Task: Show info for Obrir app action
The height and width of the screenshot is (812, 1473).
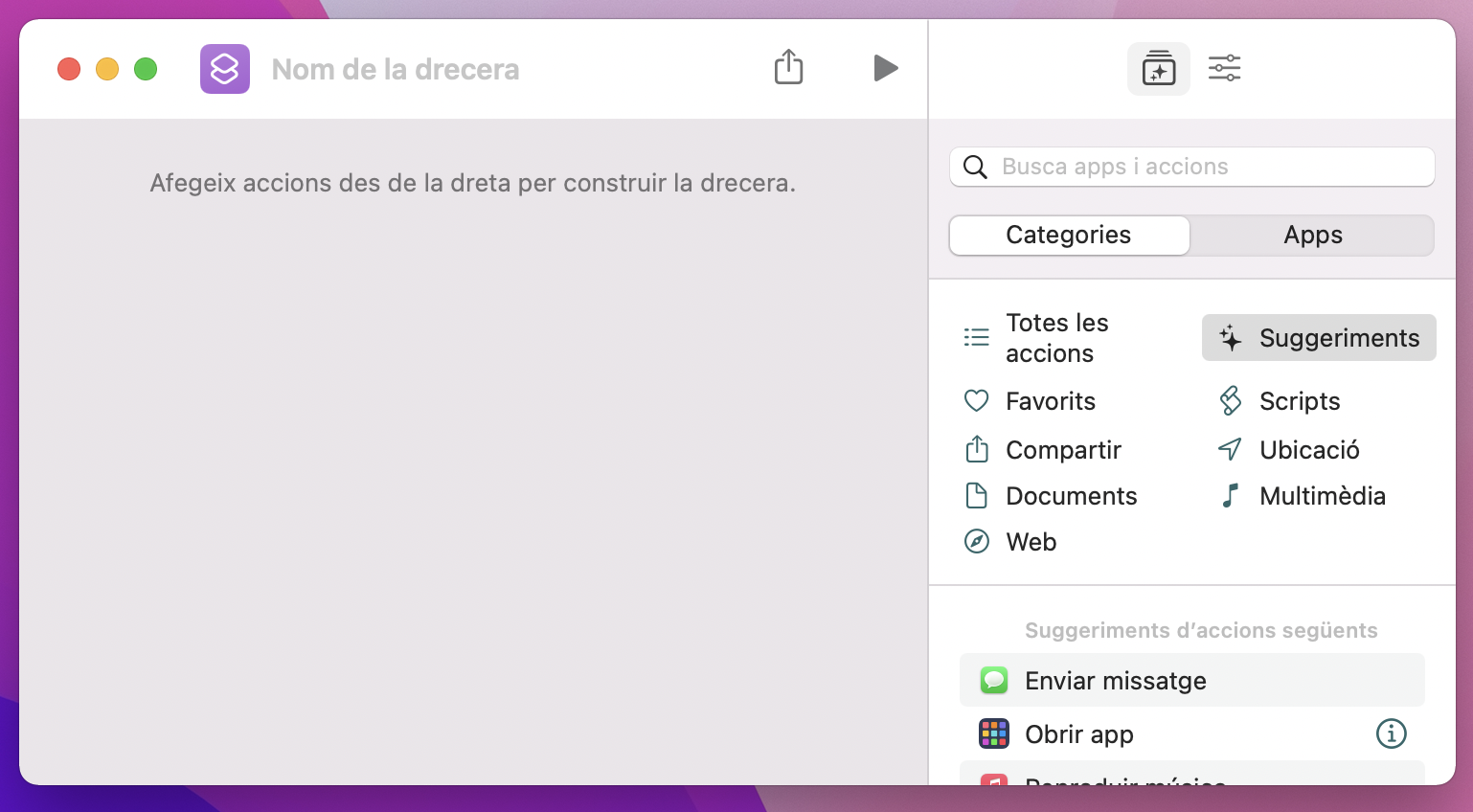Action: coord(1391,734)
